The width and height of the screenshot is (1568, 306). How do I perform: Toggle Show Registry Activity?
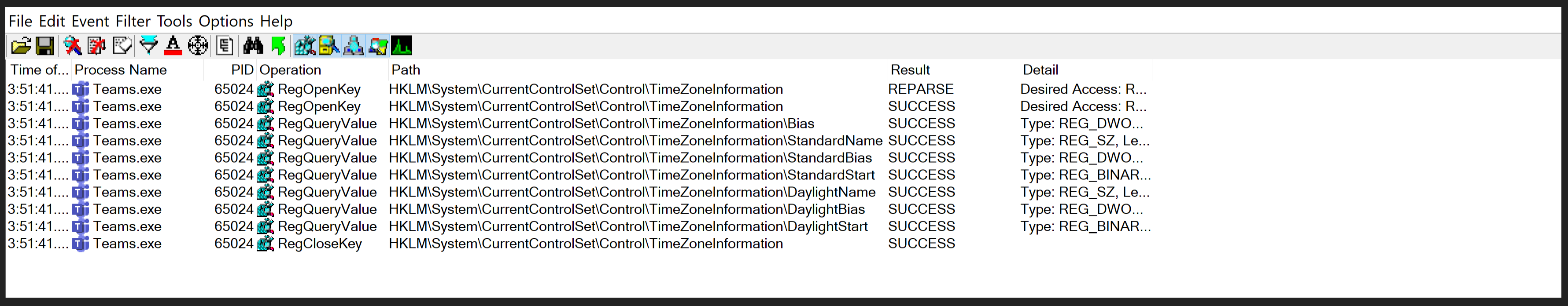click(304, 46)
